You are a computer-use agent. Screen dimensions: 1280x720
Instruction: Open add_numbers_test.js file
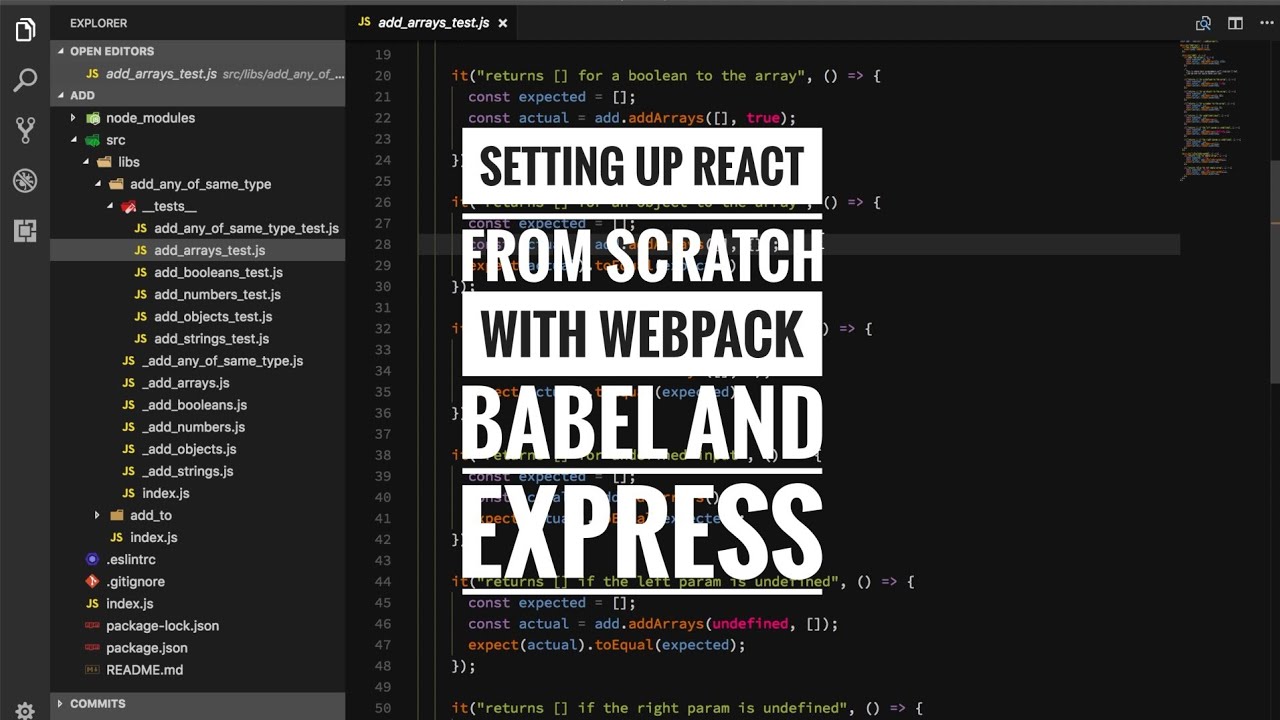[x=198, y=294]
